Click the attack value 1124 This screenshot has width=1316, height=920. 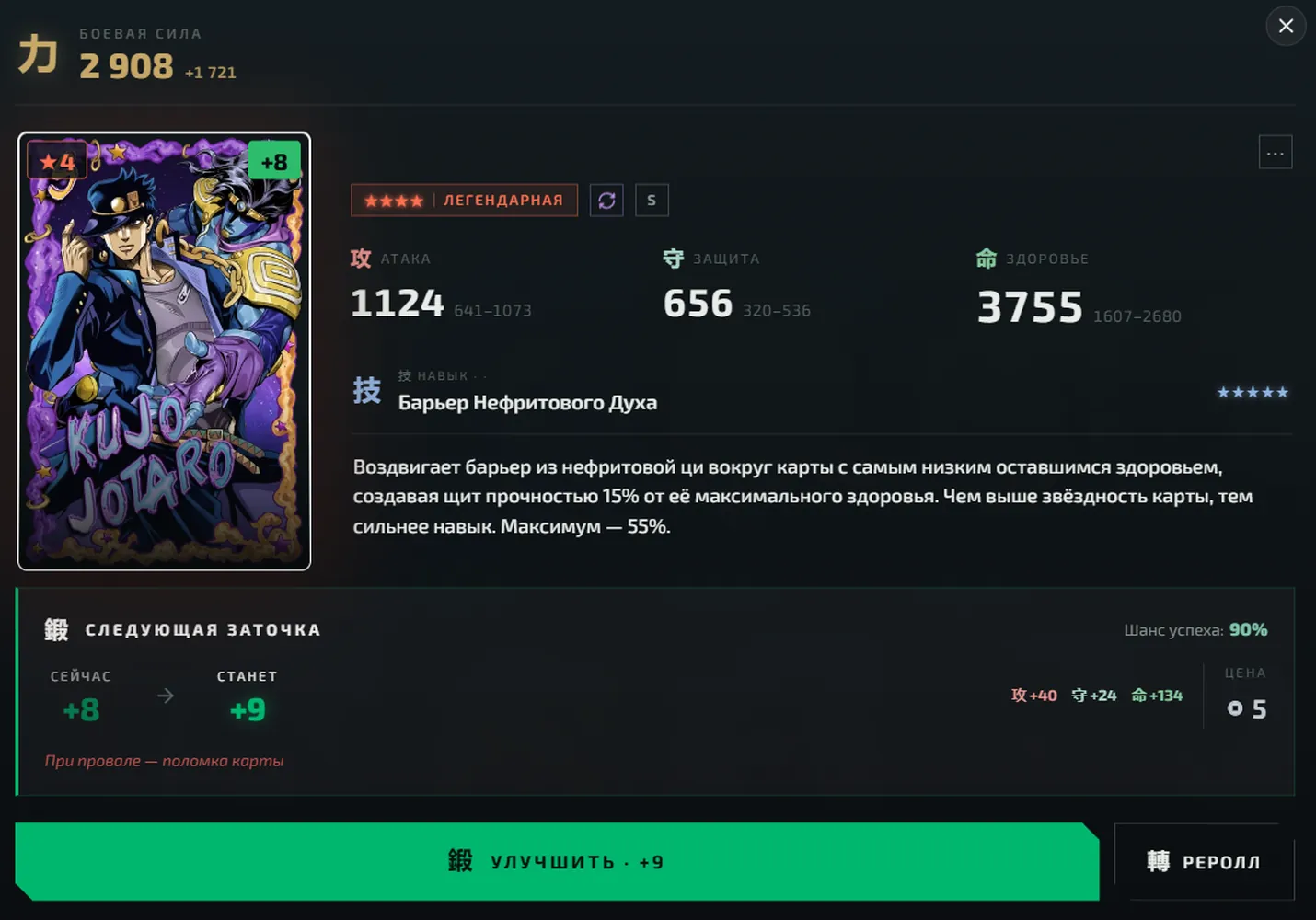[398, 303]
